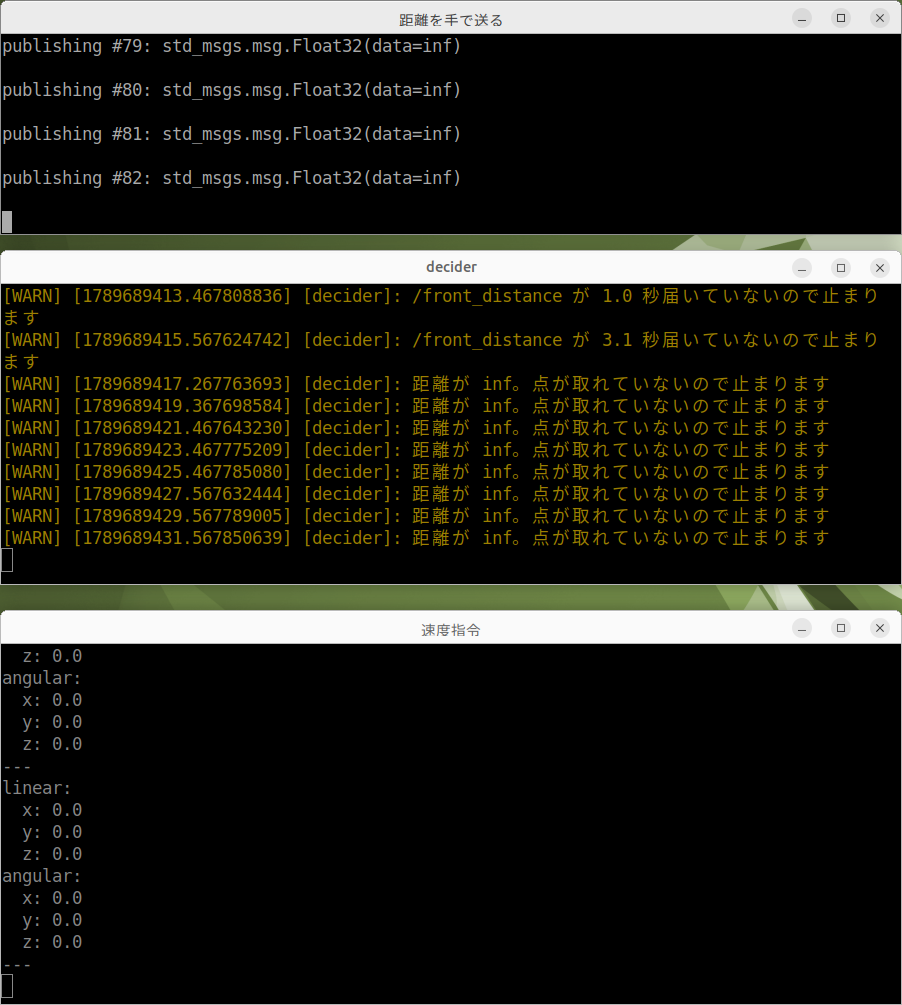Viewport: 902px width, 1005px height.
Task: Click the 'publishing #80' output line
Action: click(x=231, y=90)
